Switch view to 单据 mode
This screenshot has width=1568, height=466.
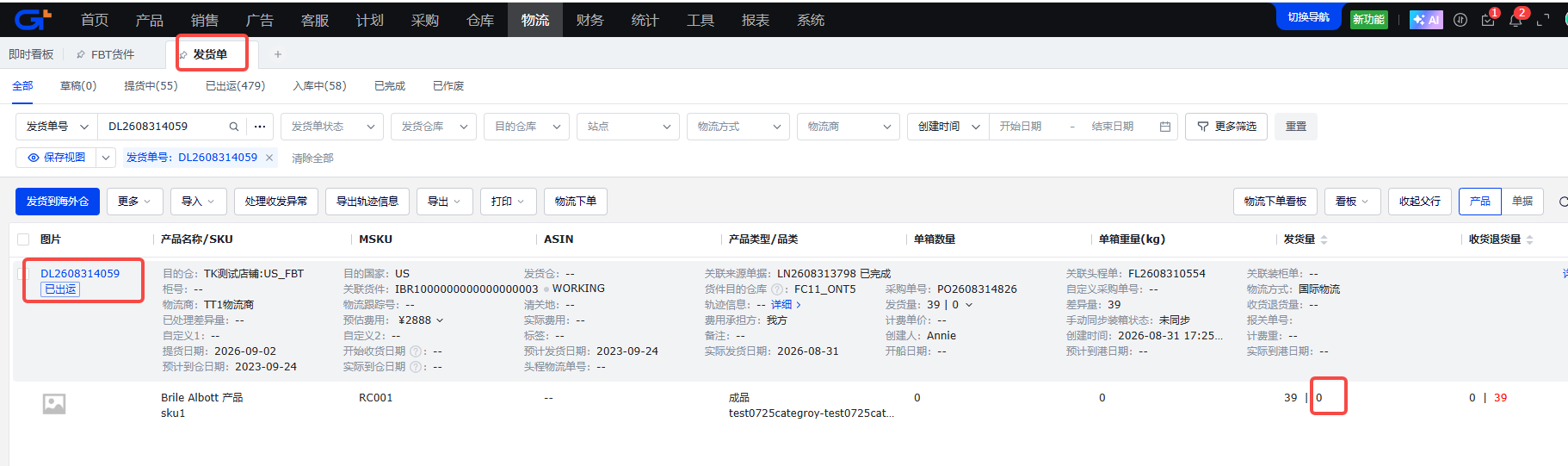pos(1522,202)
